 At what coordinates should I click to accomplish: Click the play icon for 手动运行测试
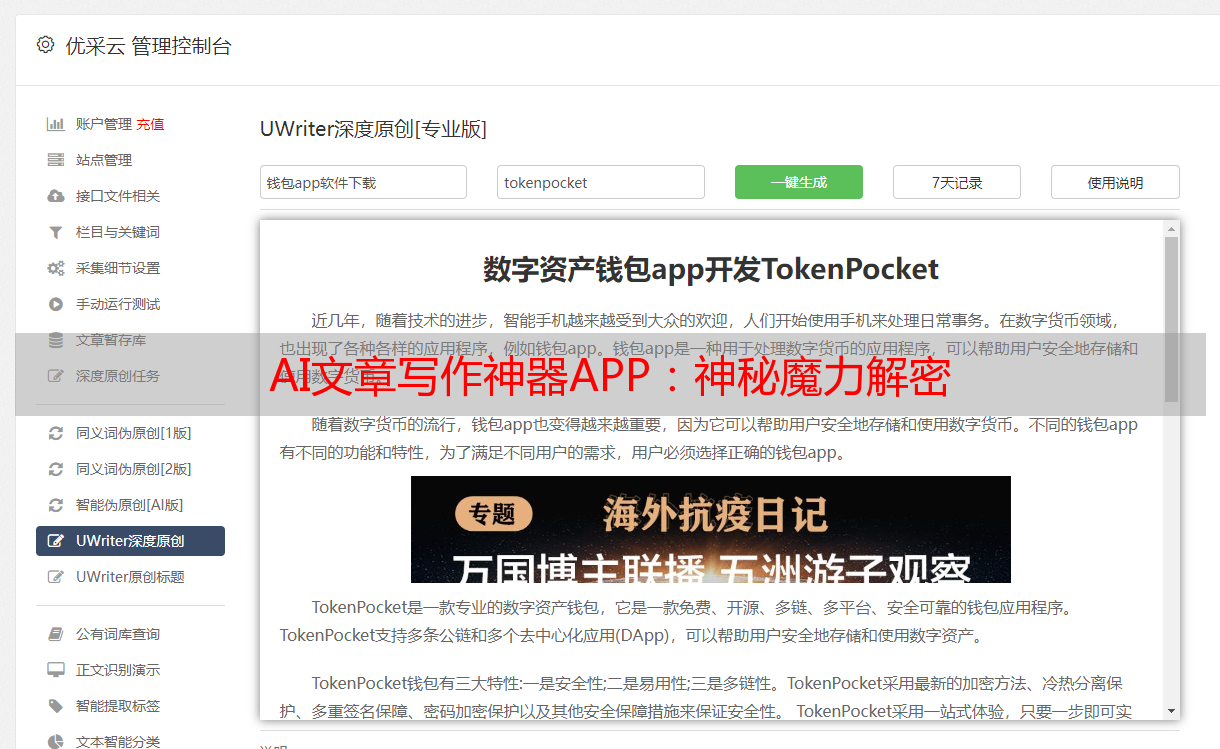coord(56,304)
